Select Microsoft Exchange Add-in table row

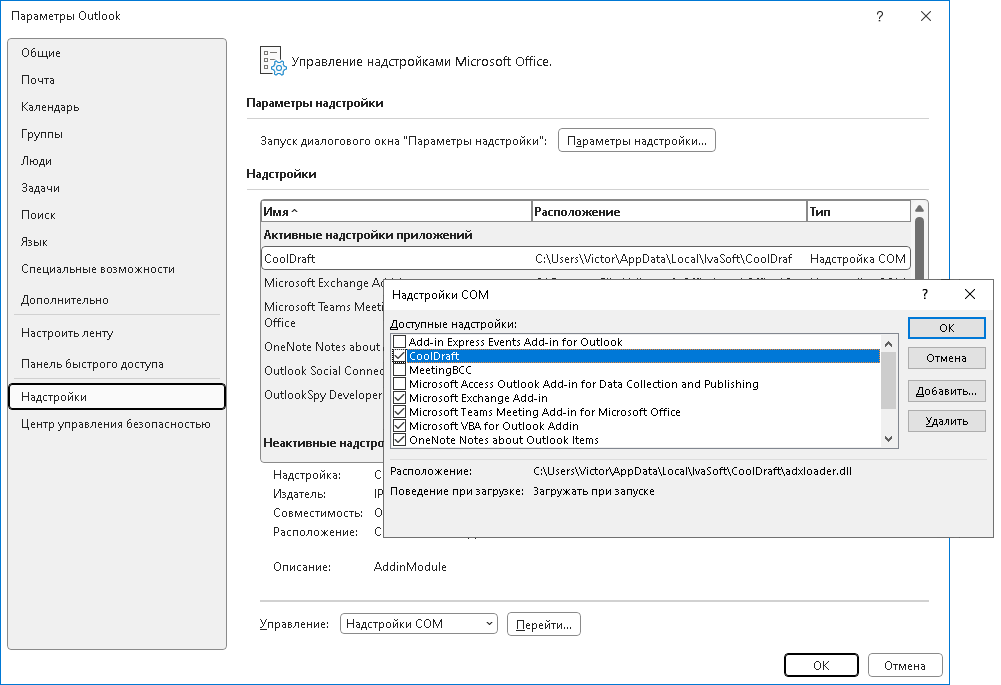coord(322,283)
